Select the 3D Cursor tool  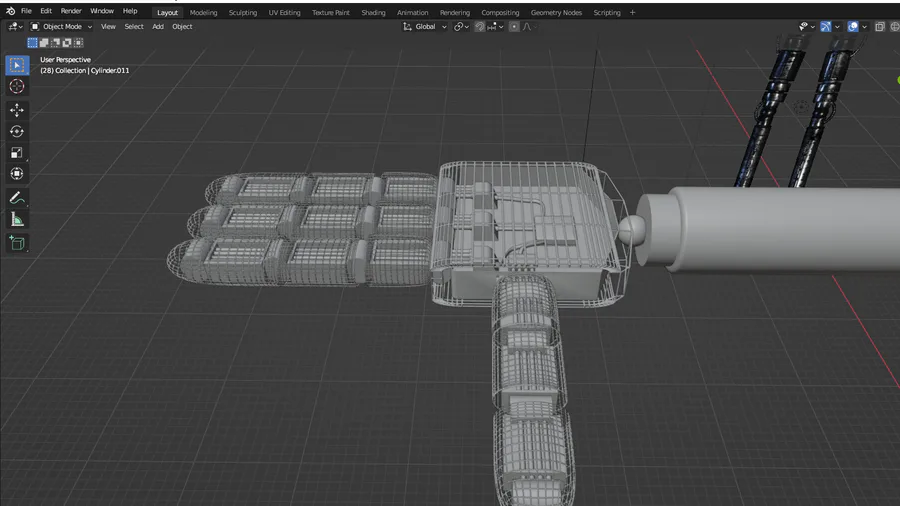point(17,86)
